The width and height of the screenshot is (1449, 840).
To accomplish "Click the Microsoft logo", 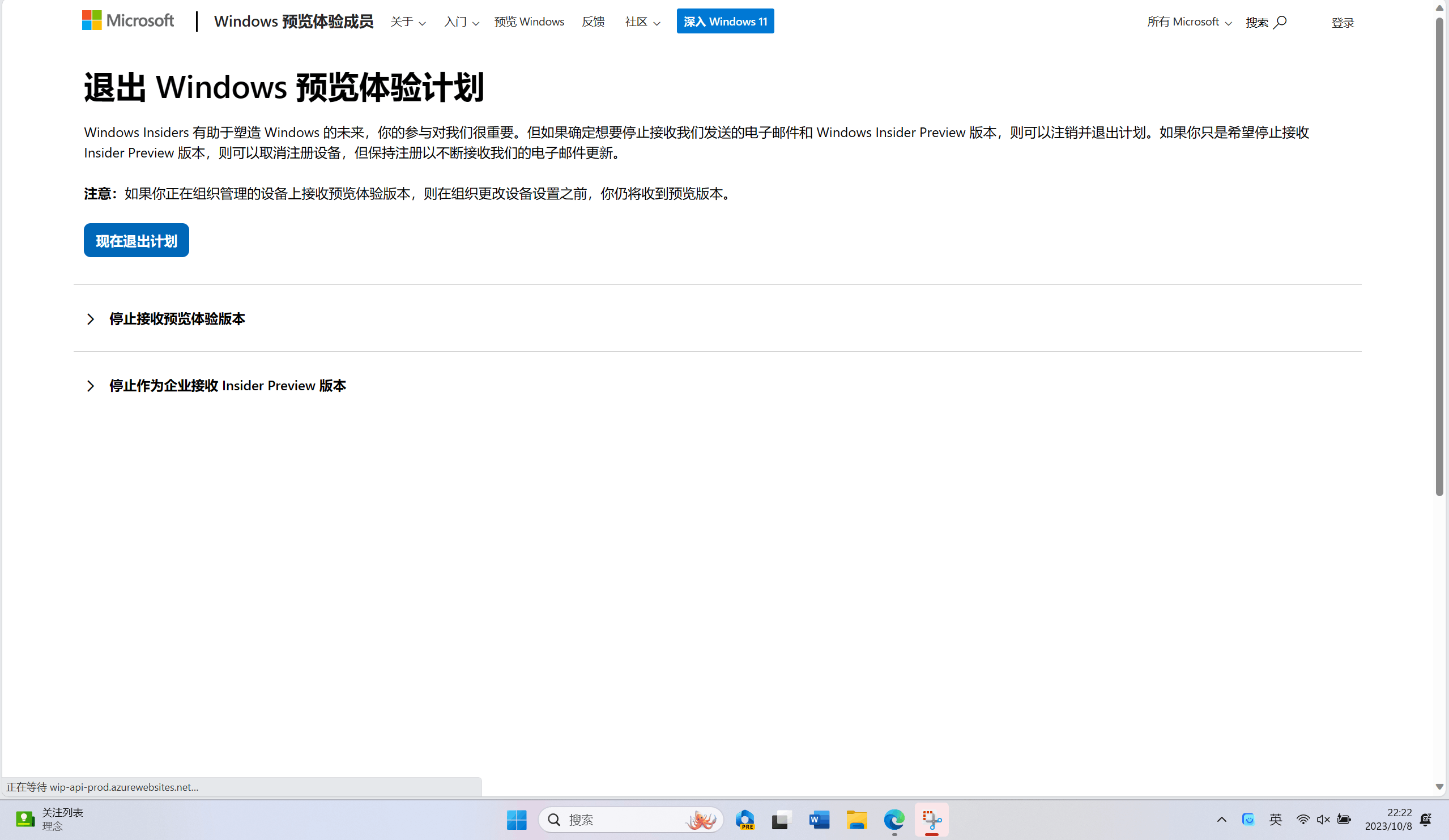I will pos(127,21).
